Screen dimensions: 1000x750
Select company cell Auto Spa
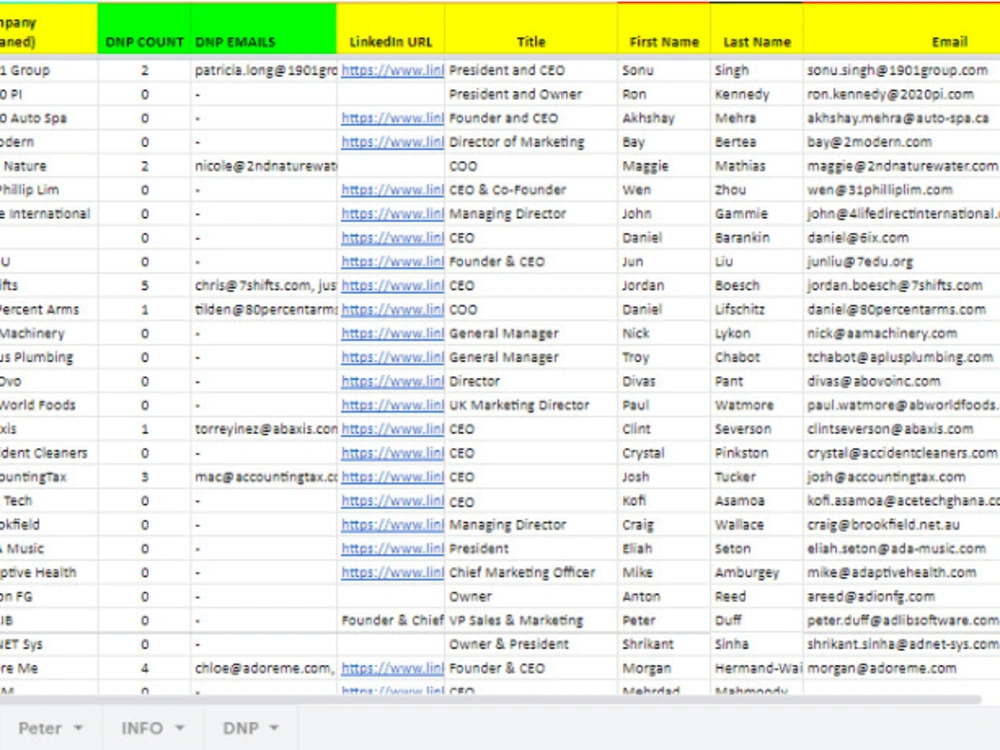click(x=48, y=118)
